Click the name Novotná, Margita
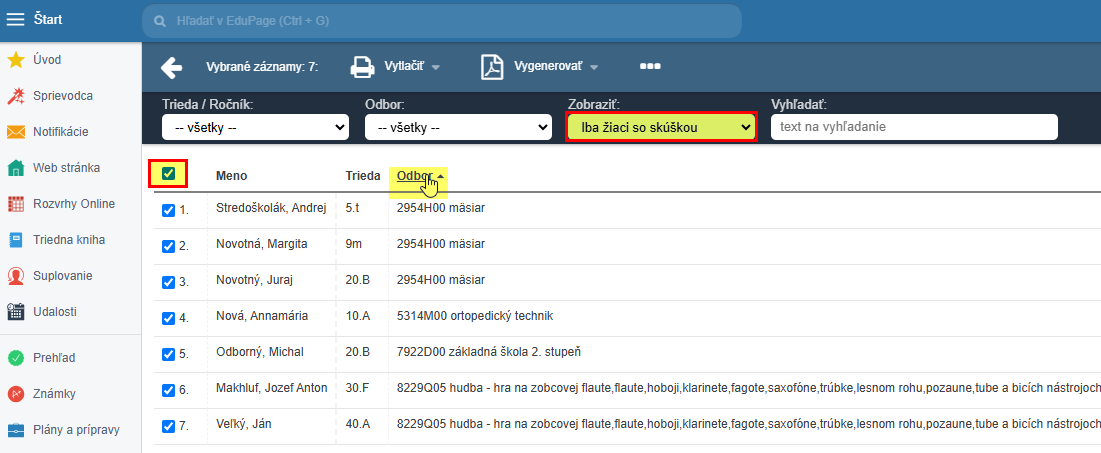 (x=261, y=244)
